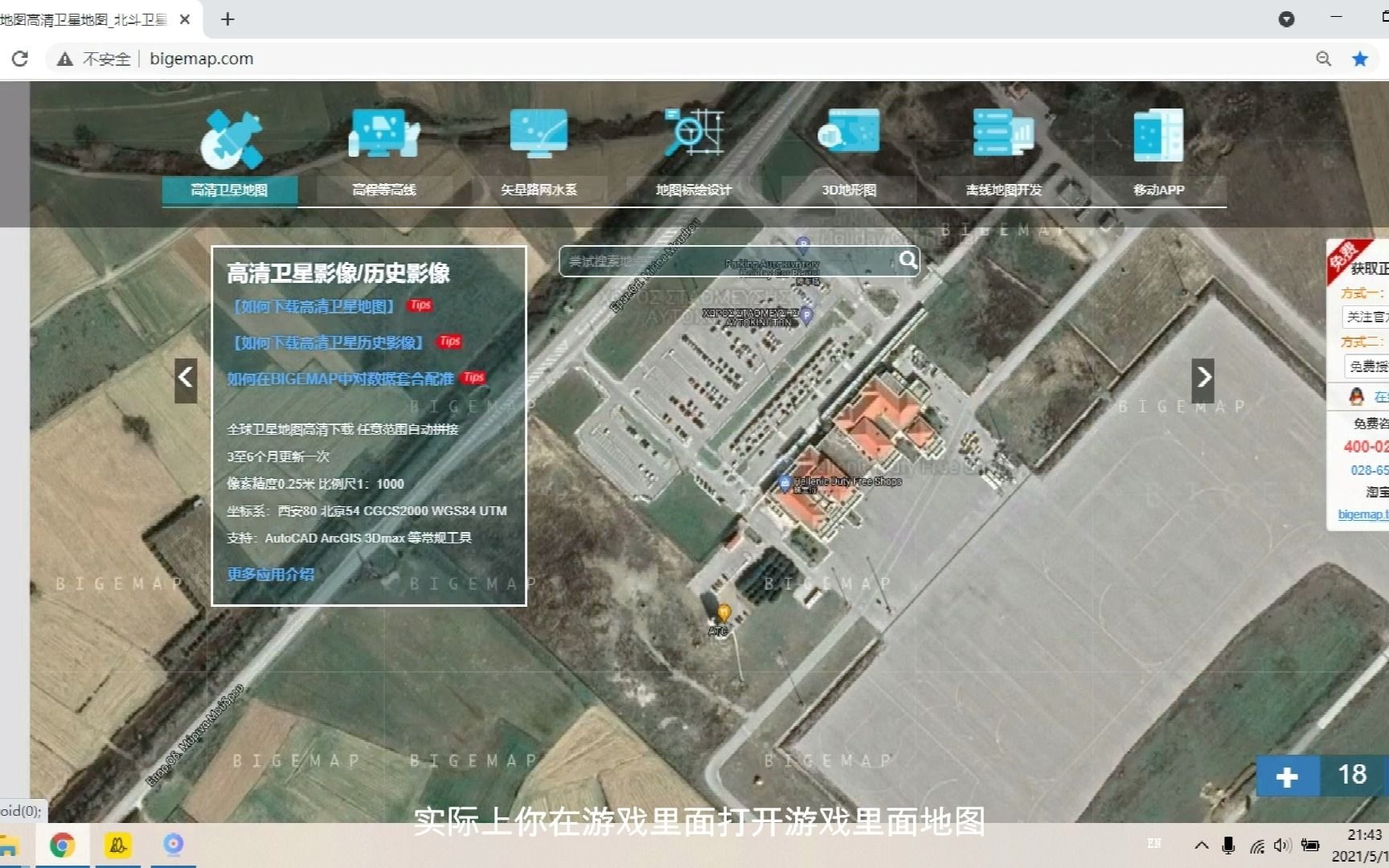Image resolution: width=1389 pixels, height=868 pixels.
Task: Switch to the 地图标绘设计 tab
Action: [694, 190]
